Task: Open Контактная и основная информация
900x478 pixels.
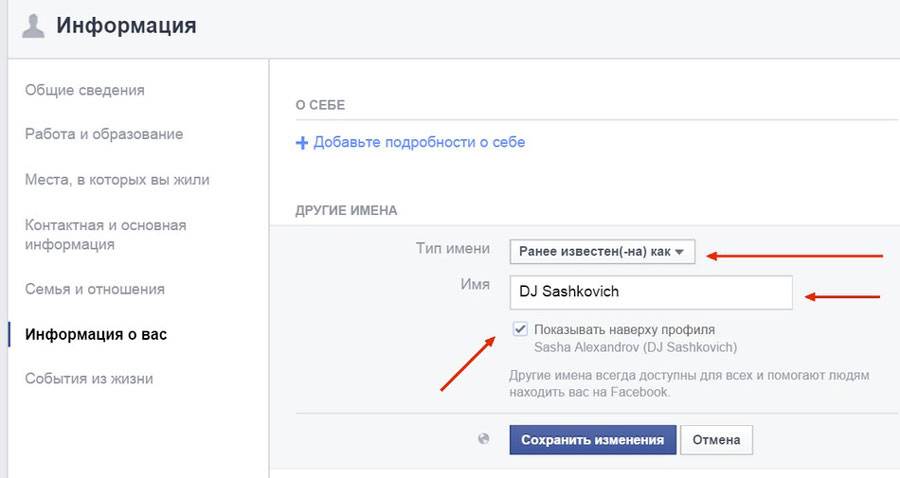Action: (x=105, y=235)
